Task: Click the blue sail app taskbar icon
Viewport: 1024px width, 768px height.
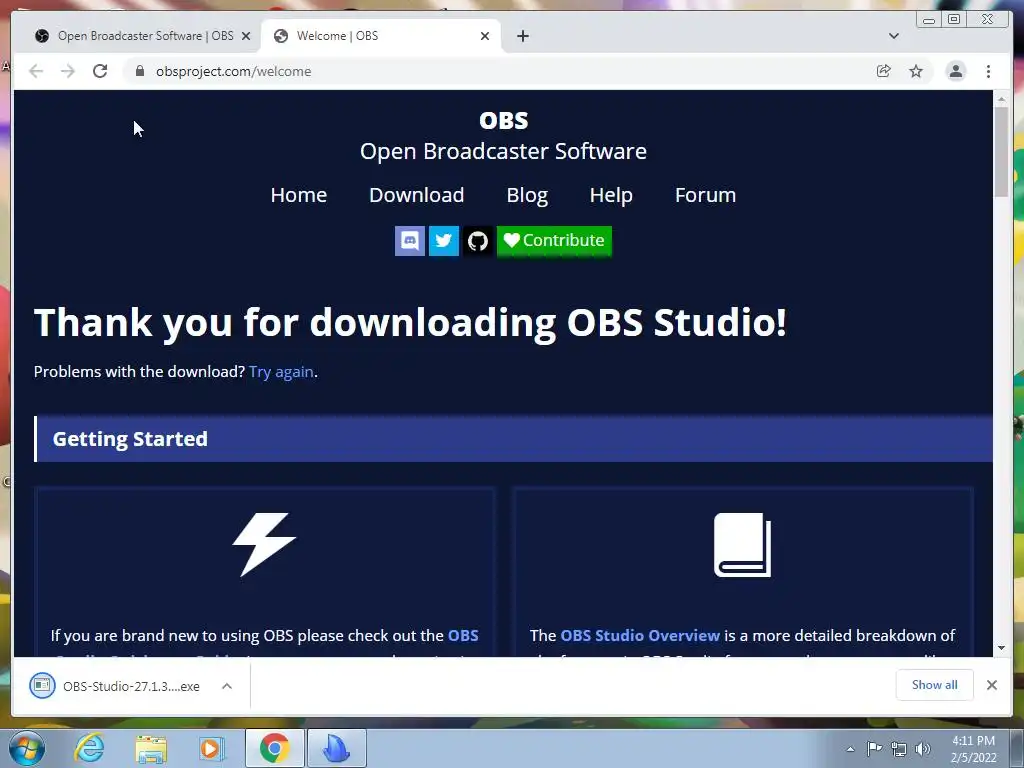Action: 337,748
